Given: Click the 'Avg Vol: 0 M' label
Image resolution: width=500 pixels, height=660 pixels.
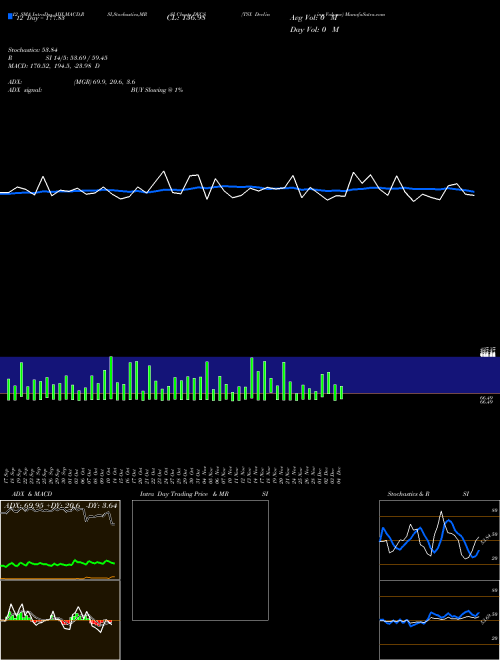Looking at the screenshot, I should tap(314, 18).
